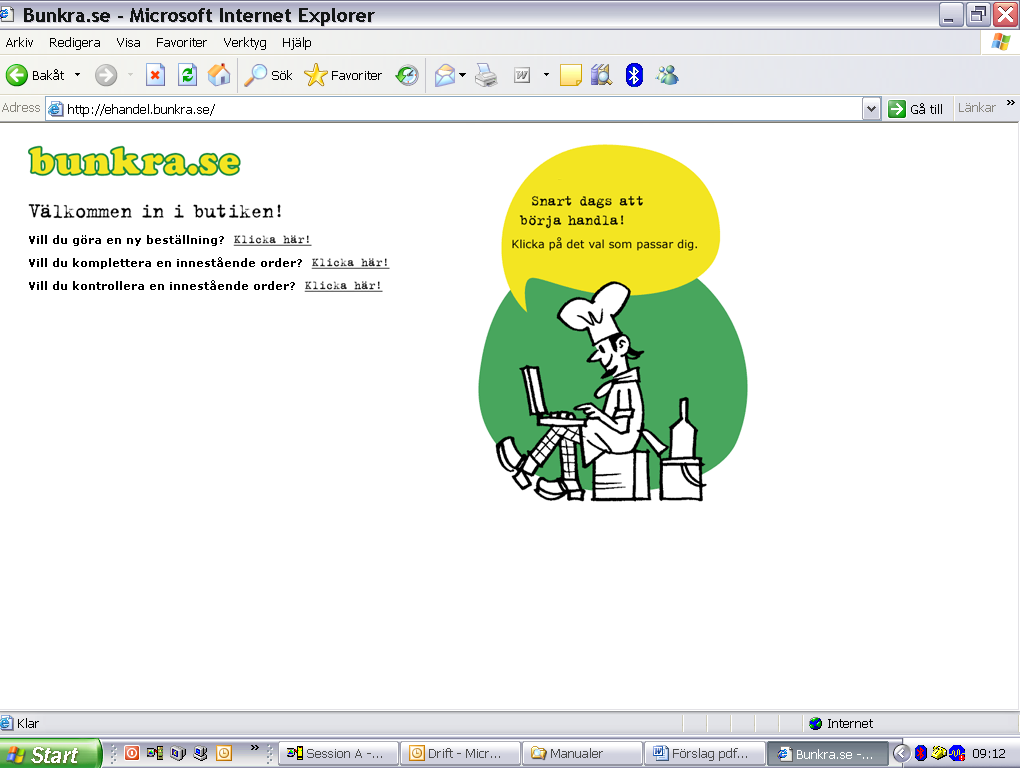Click the yellow note Discuss icon

point(570,75)
